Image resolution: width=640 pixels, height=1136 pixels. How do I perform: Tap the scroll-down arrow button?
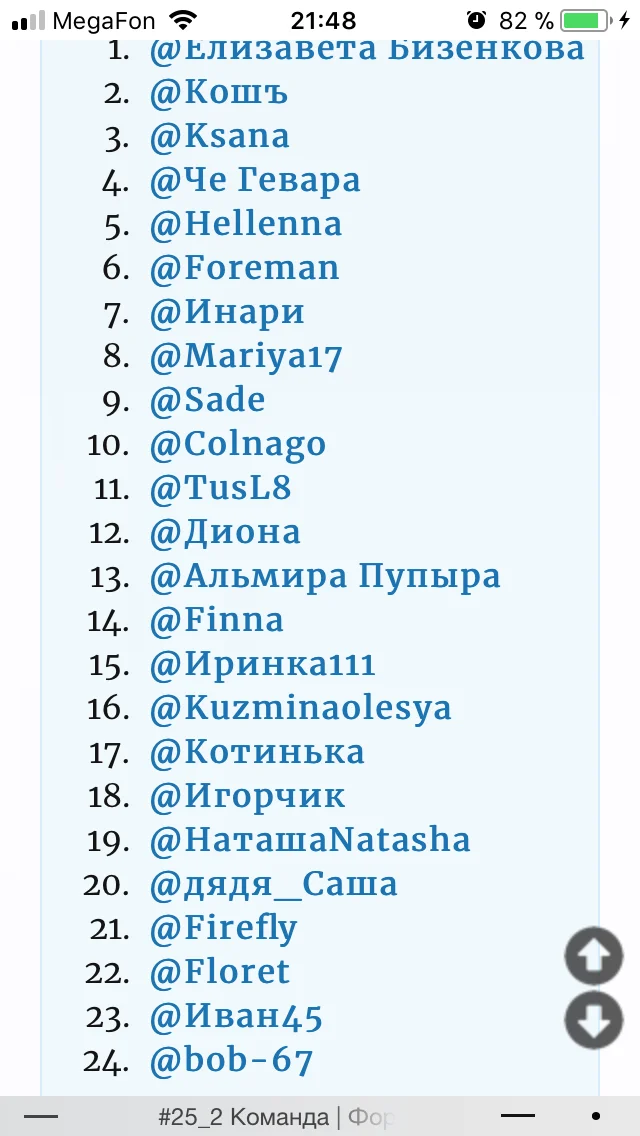pos(594,1021)
